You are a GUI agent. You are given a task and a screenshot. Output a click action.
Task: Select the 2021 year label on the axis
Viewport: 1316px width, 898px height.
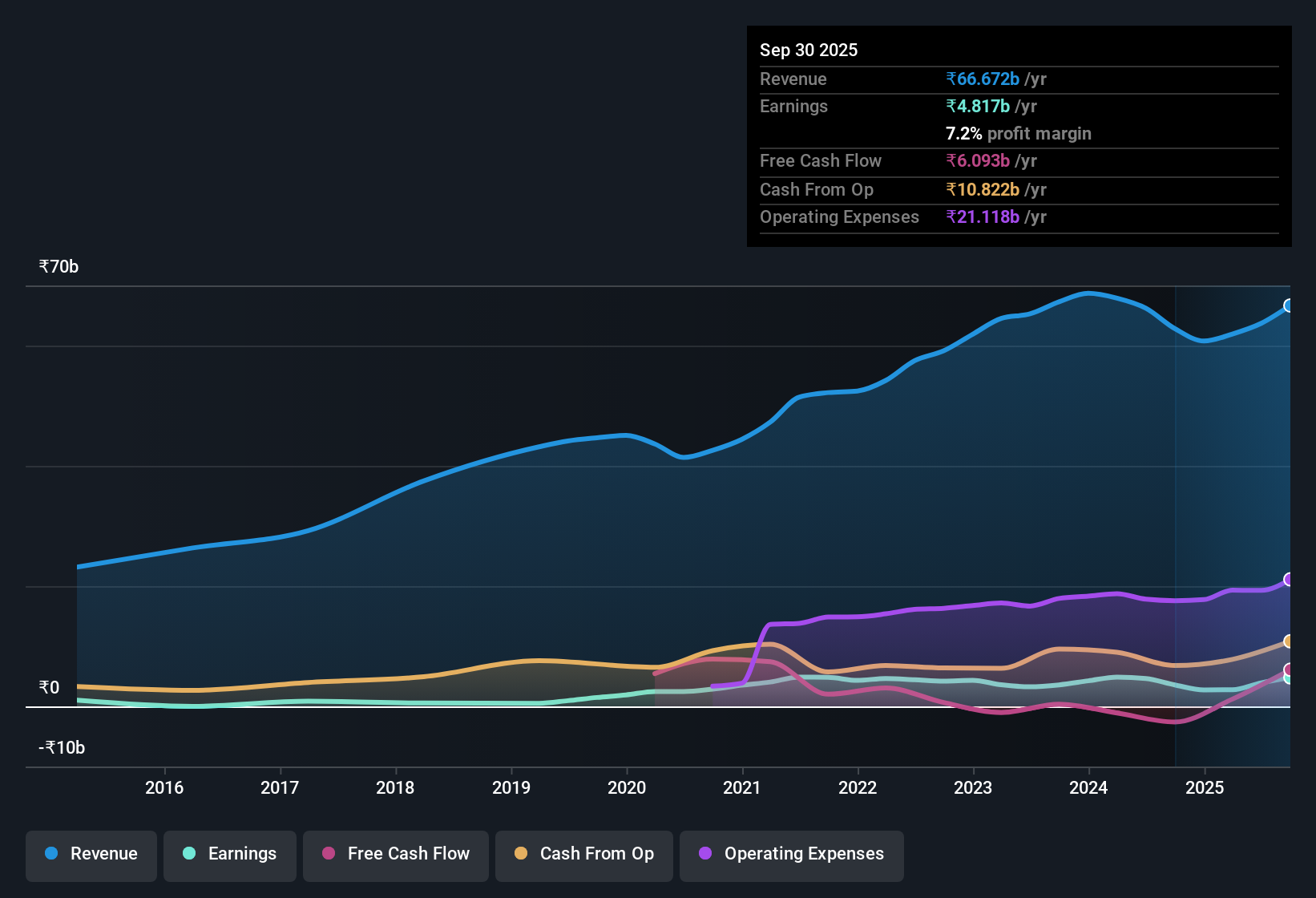[x=742, y=787]
